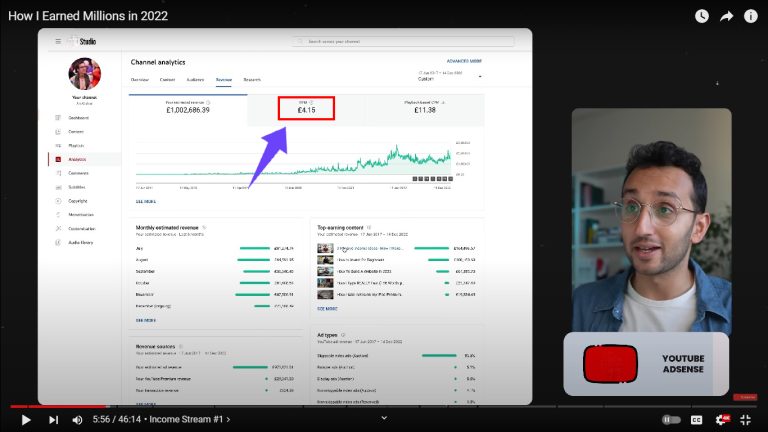The image size is (768, 432).
Task: Select Analytics in Studio sidebar
Action: (x=77, y=159)
